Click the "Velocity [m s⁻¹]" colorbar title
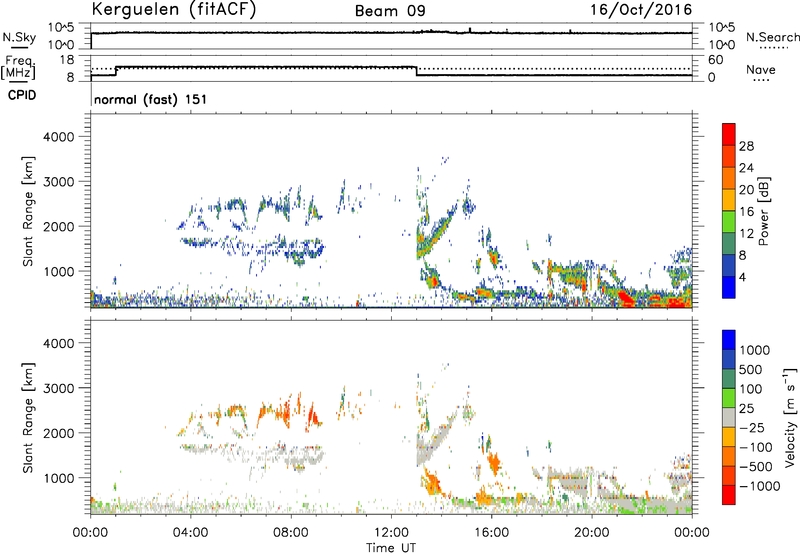Image resolution: width=800 pixels, height=554 pixels. click(x=791, y=417)
